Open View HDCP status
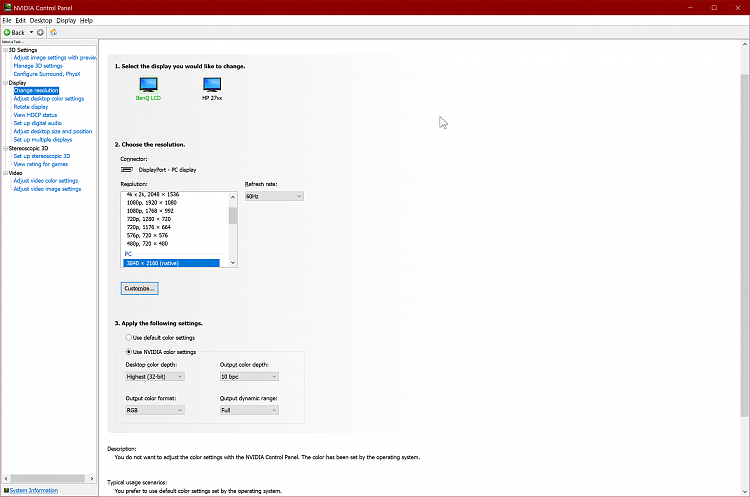This screenshot has height=497, width=750. tap(35, 115)
